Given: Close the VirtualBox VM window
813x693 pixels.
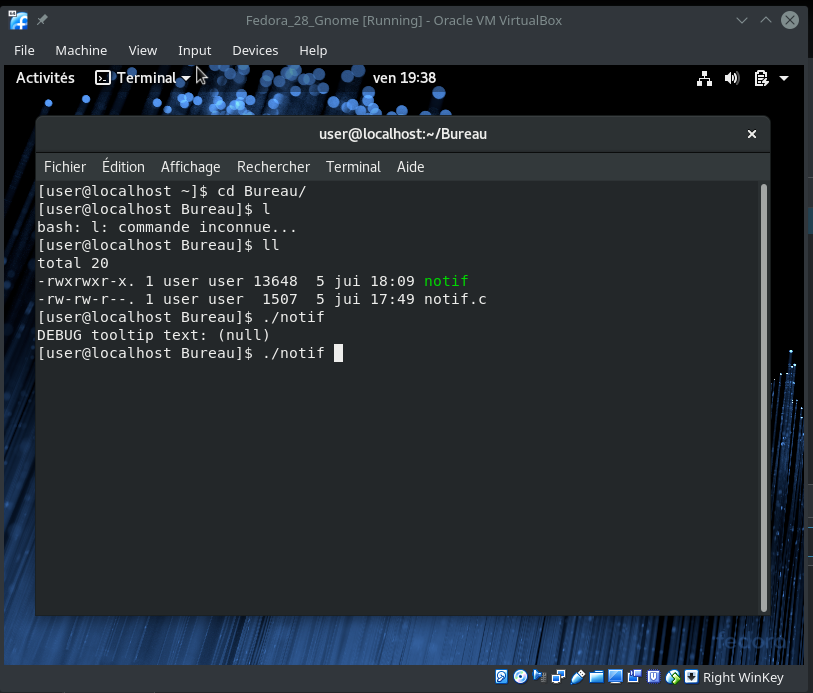Looking at the screenshot, I should [x=790, y=20].
